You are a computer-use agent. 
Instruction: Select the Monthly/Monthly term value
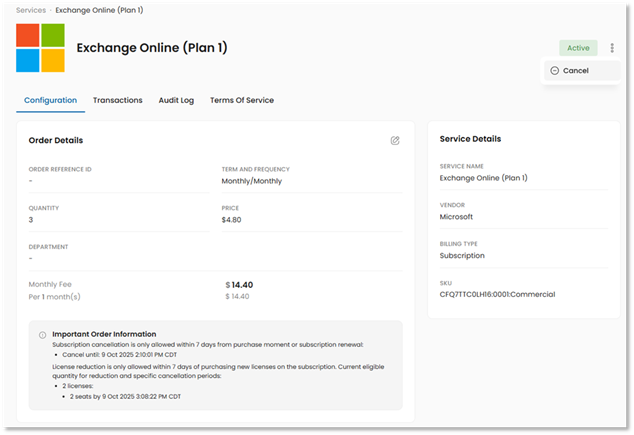(251, 181)
